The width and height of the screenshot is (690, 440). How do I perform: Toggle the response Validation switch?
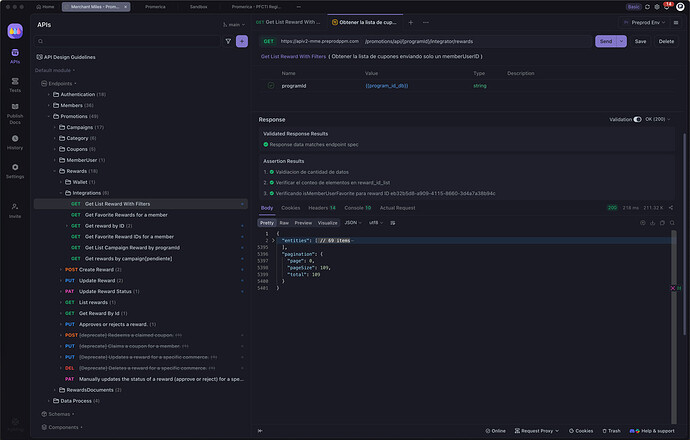click(x=638, y=119)
